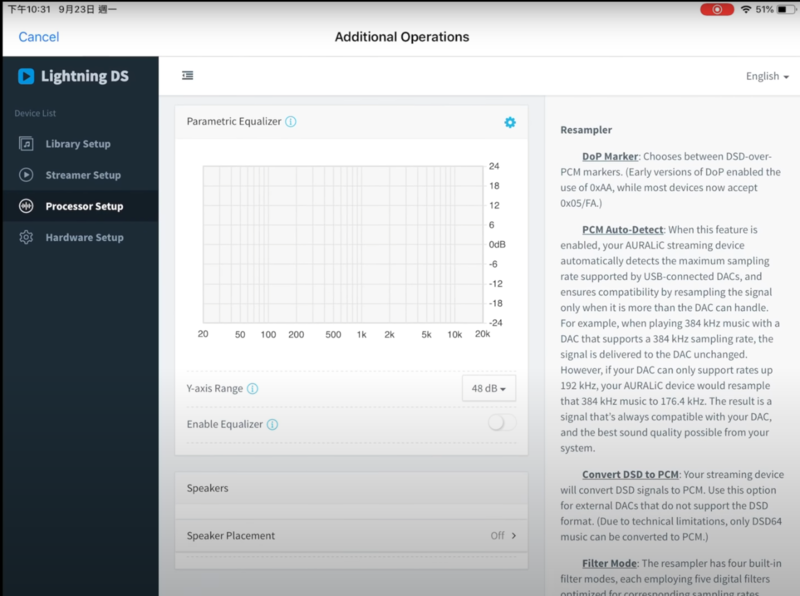Click the Lightning DS logo icon
The image size is (800, 596).
tap(26, 76)
